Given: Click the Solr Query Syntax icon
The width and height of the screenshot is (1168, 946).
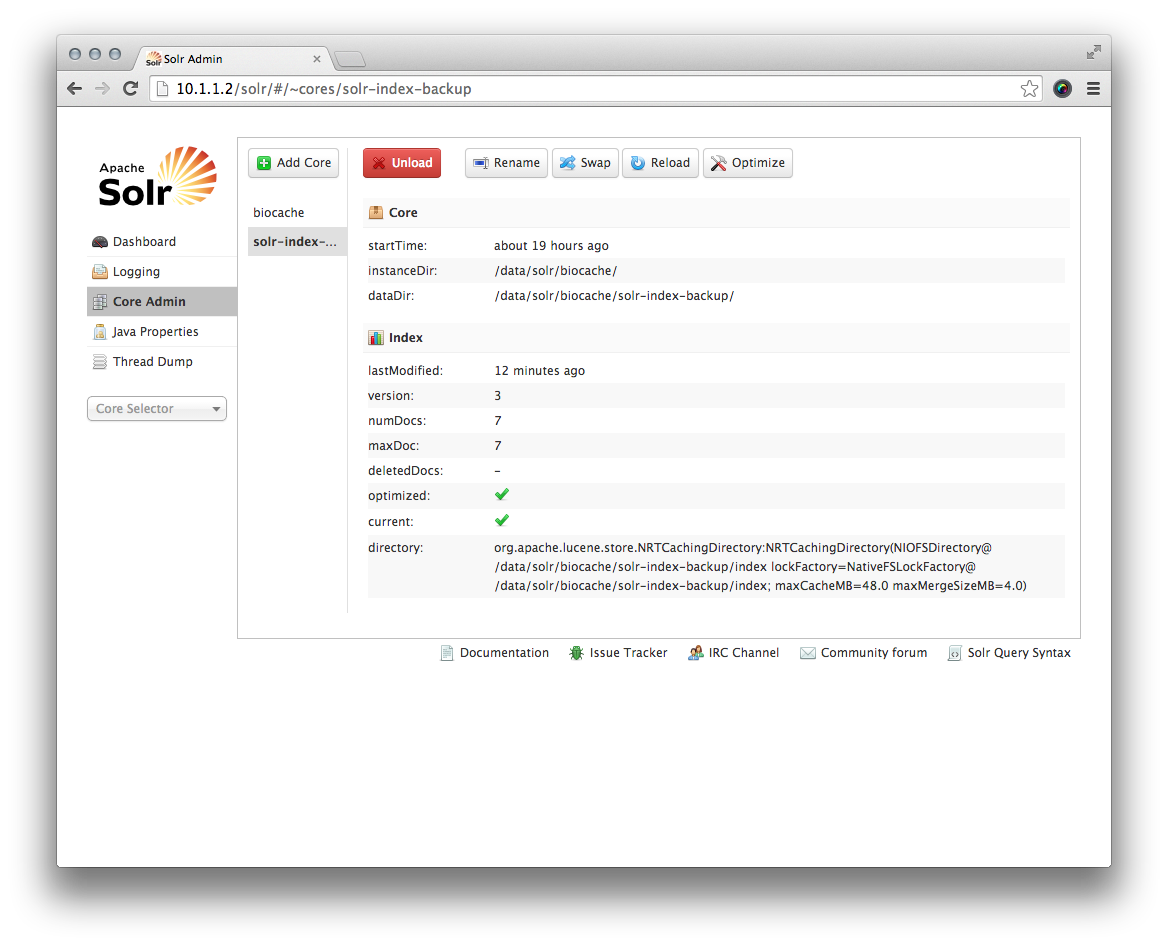Looking at the screenshot, I should [x=954, y=653].
